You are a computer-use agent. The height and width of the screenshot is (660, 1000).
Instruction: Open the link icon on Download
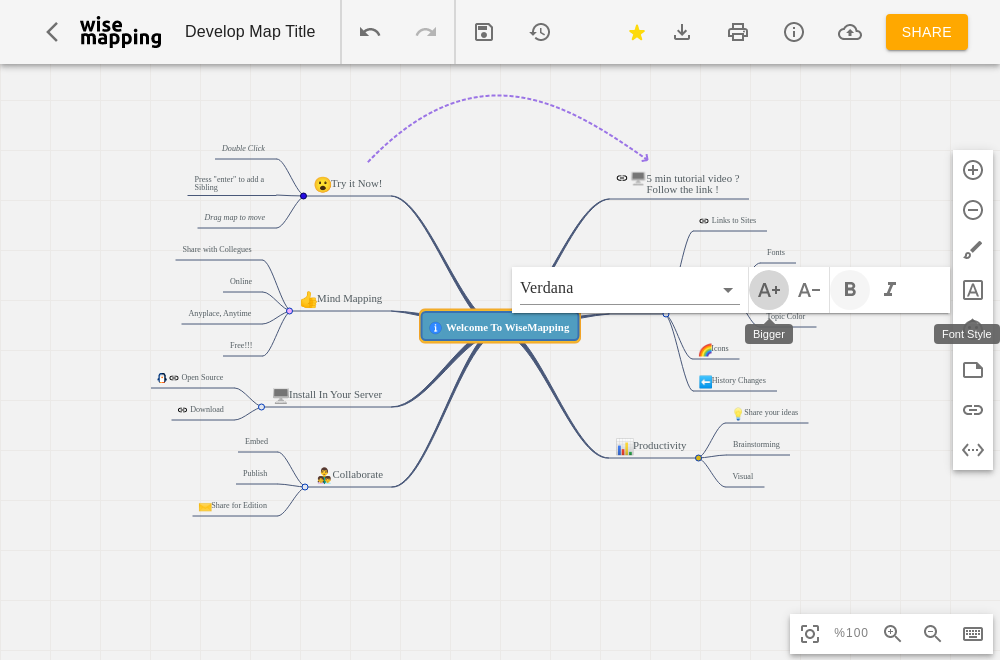(x=182, y=410)
